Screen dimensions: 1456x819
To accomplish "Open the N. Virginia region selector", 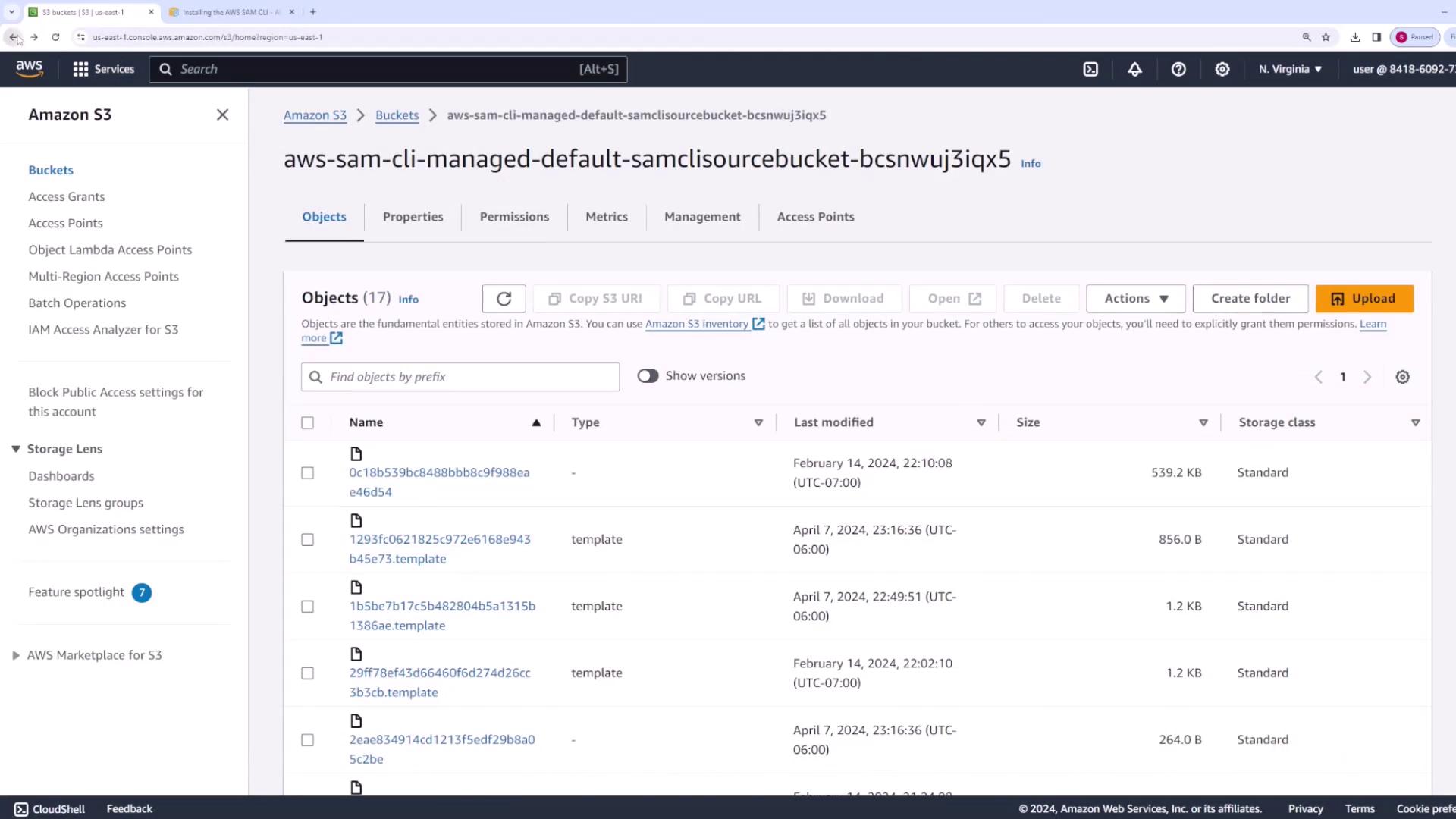I will coord(1290,69).
